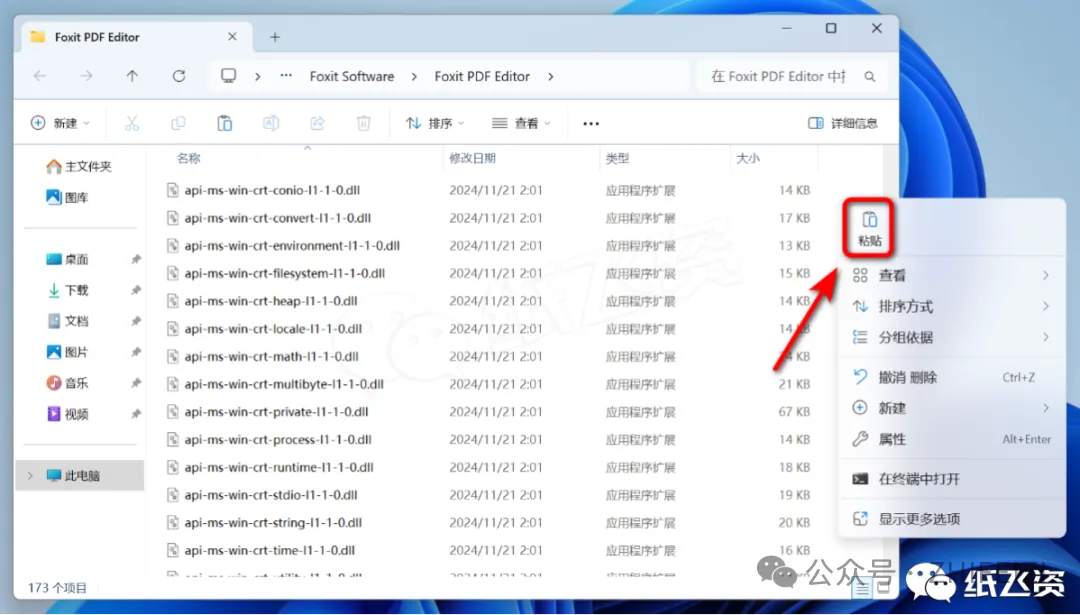Click the Delete trash icon in toolbar

(x=363, y=123)
